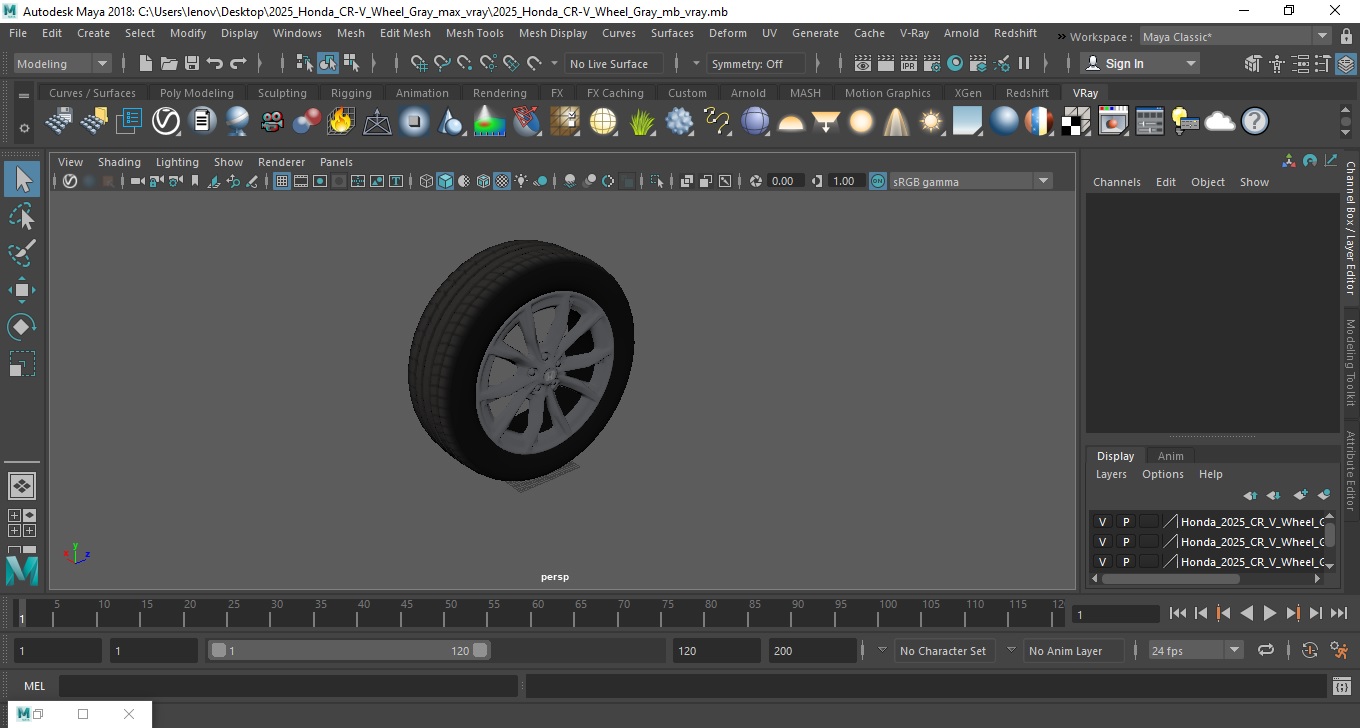The width and height of the screenshot is (1360, 728).
Task: Create a new scene with page icon
Action: coord(145,63)
